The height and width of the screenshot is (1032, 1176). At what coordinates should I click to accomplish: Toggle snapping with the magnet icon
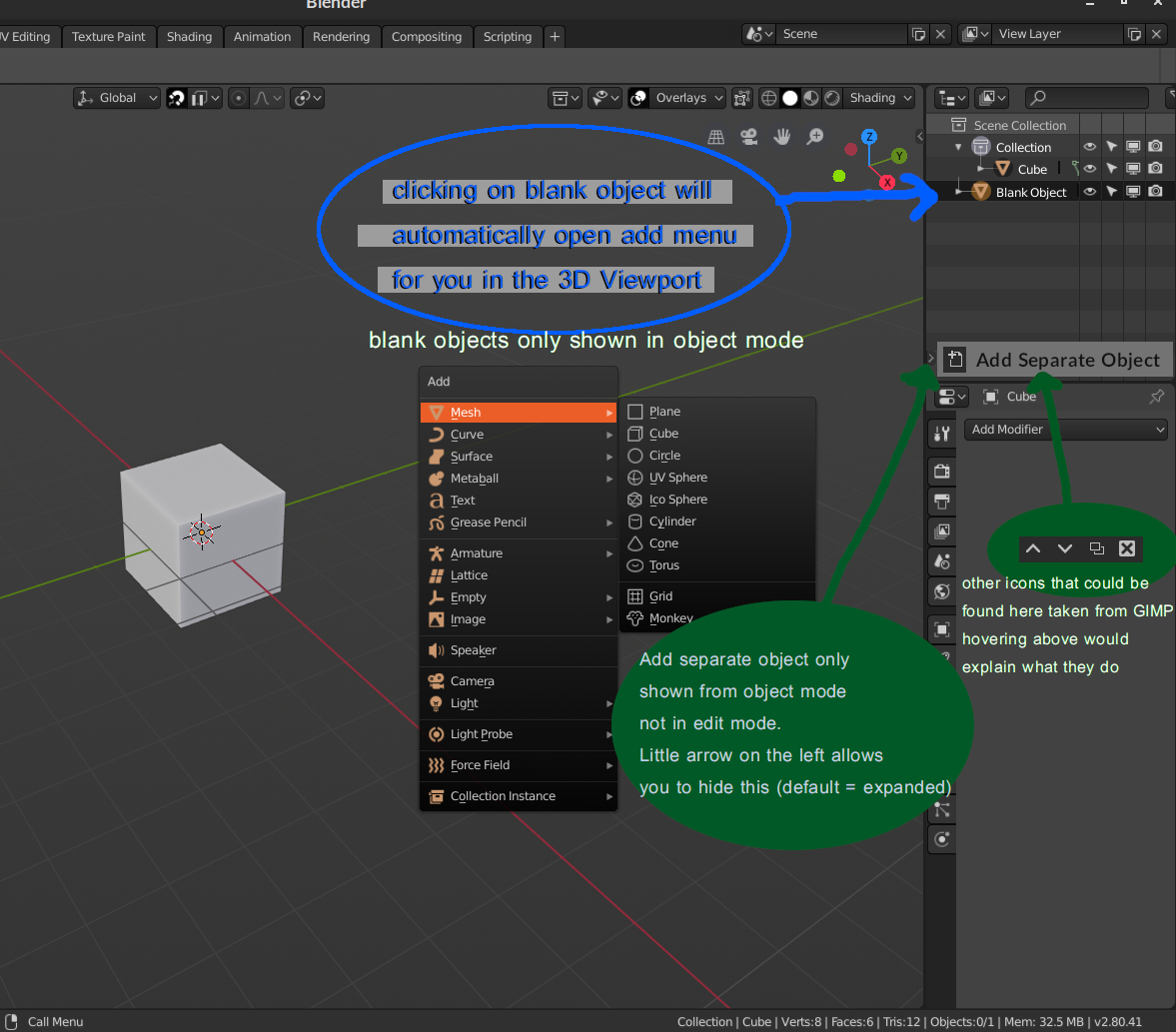[176, 98]
